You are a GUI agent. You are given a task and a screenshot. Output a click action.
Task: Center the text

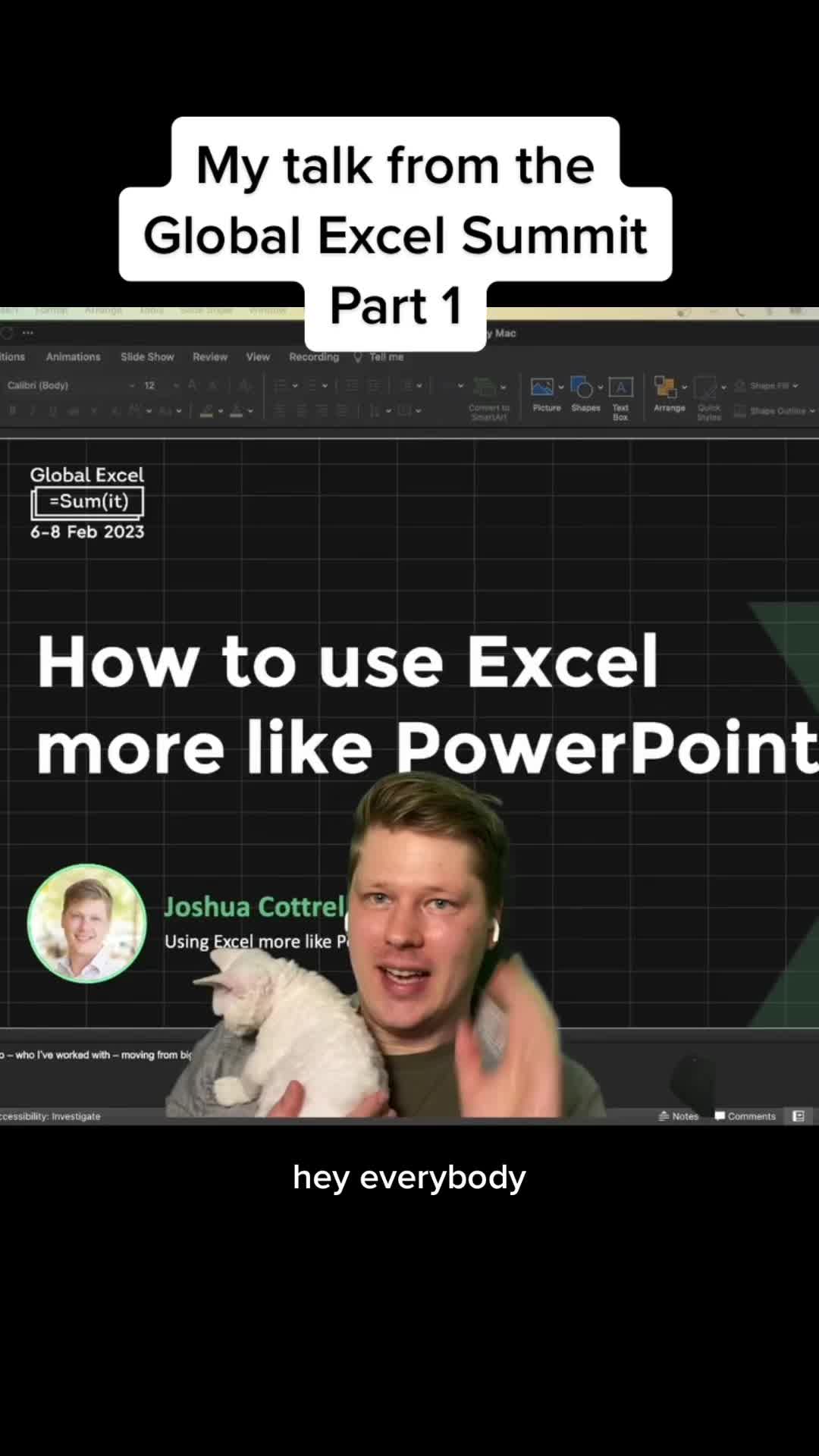(301, 410)
